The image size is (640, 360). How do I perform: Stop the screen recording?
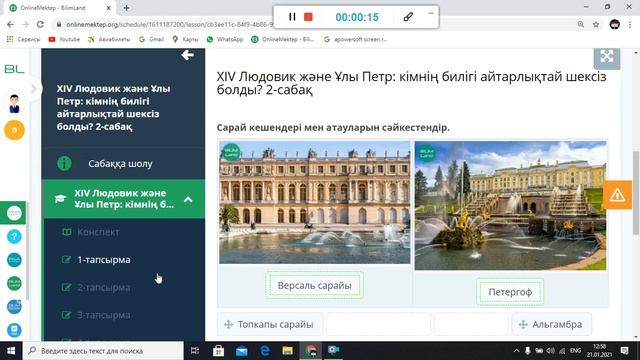click(x=308, y=17)
